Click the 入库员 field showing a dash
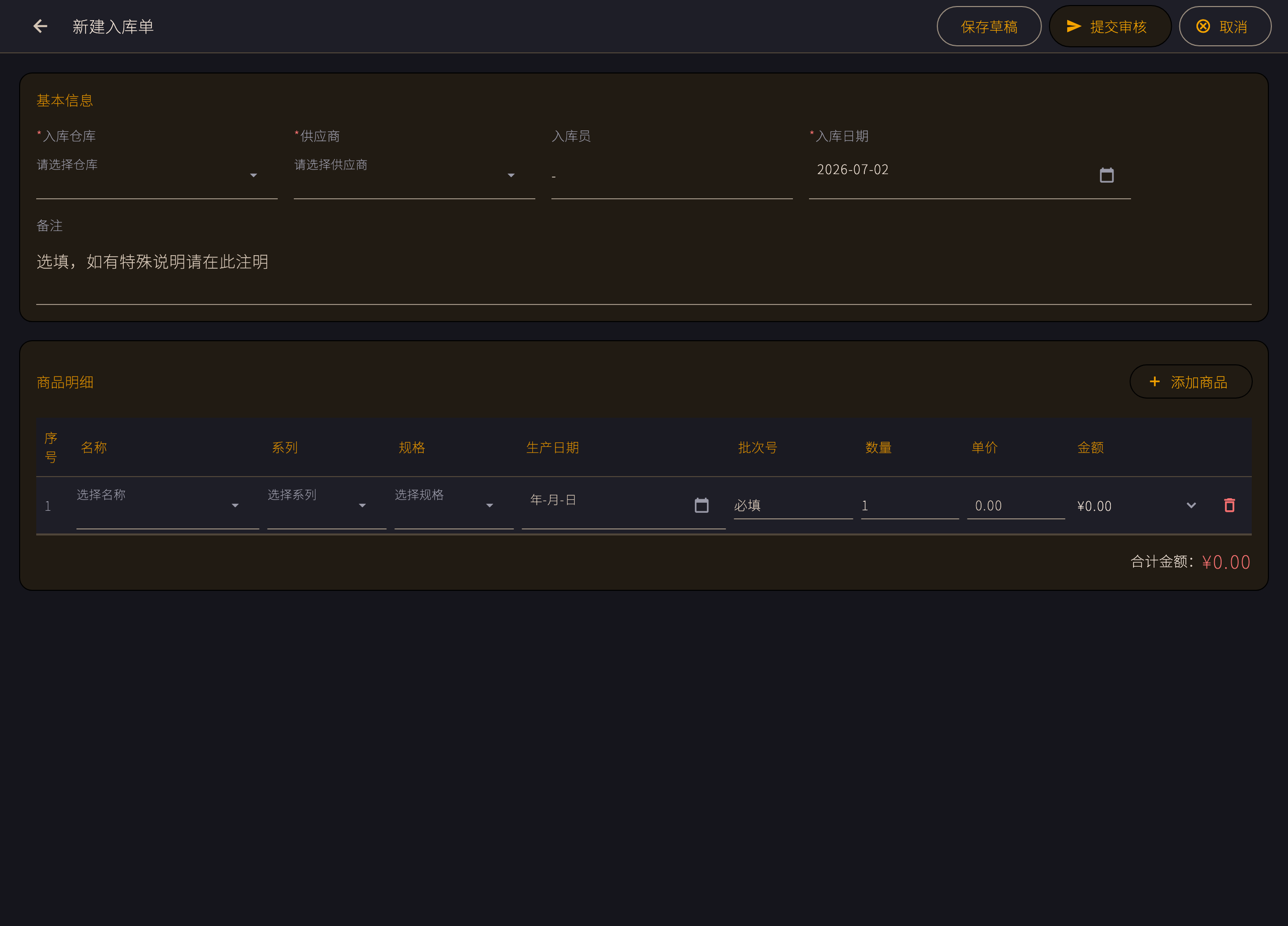1288x926 pixels. point(672,177)
